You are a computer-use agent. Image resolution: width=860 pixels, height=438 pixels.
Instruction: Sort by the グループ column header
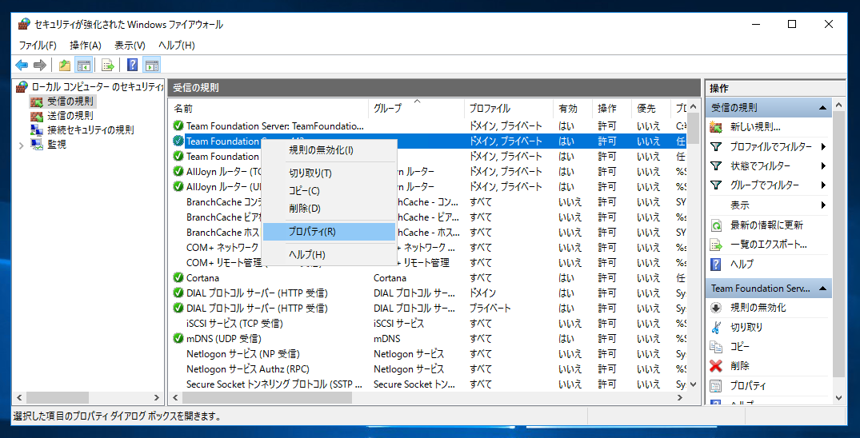coord(416,109)
